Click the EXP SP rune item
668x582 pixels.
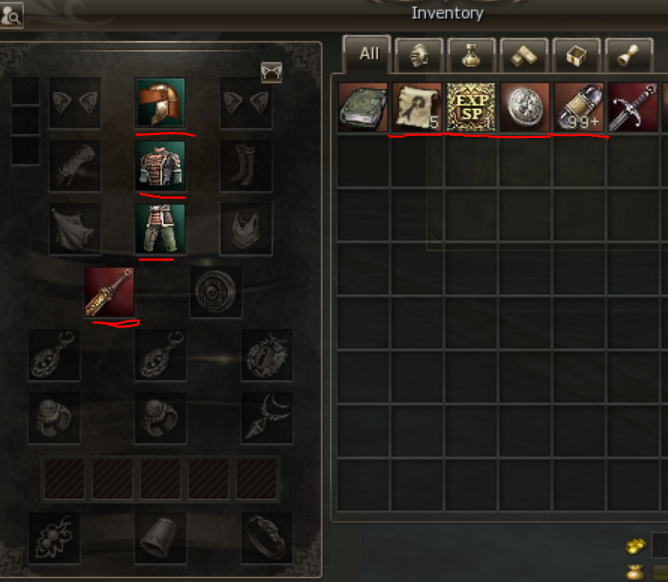[x=471, y=107]
